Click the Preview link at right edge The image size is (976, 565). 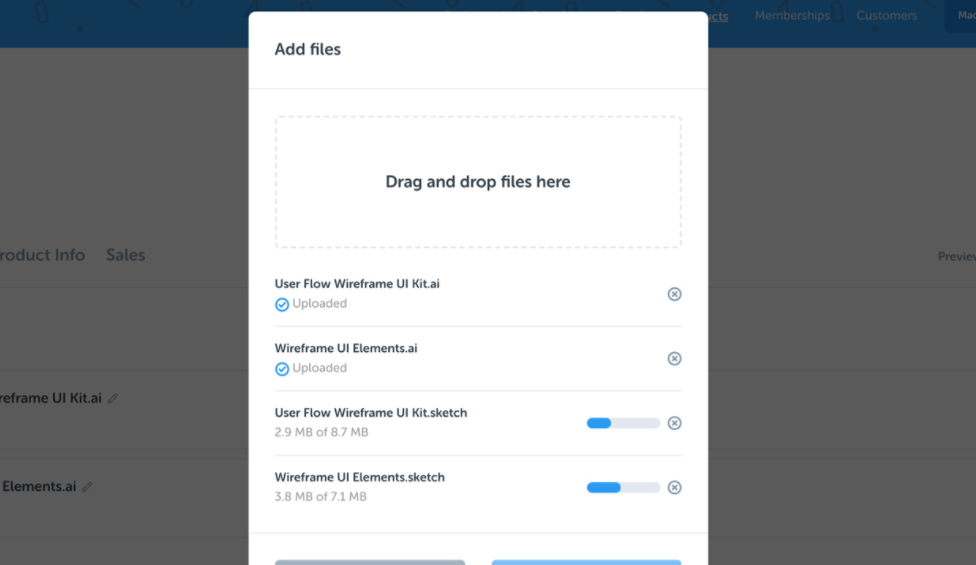click(957, 256)
